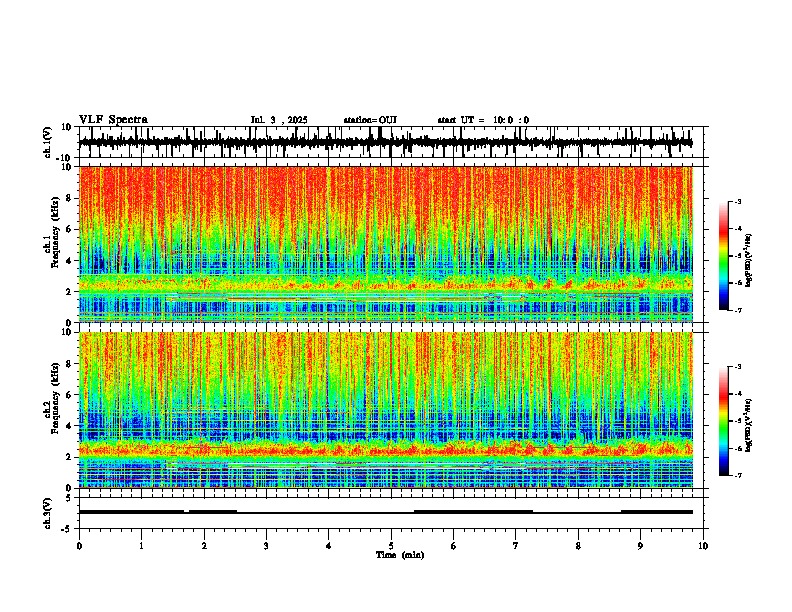The height and width of the screenshot is (612, 792).
Task: Click the "6" kHz tick on ch.1 frequency axis
Action: (x=69, y=229)
